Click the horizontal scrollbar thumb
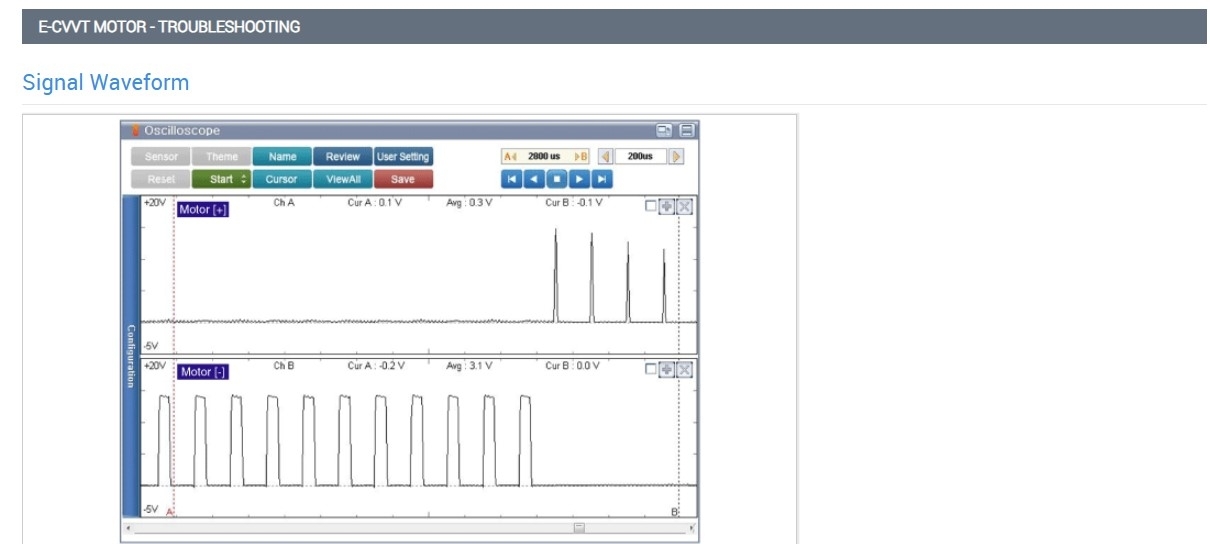 (578, 527)
